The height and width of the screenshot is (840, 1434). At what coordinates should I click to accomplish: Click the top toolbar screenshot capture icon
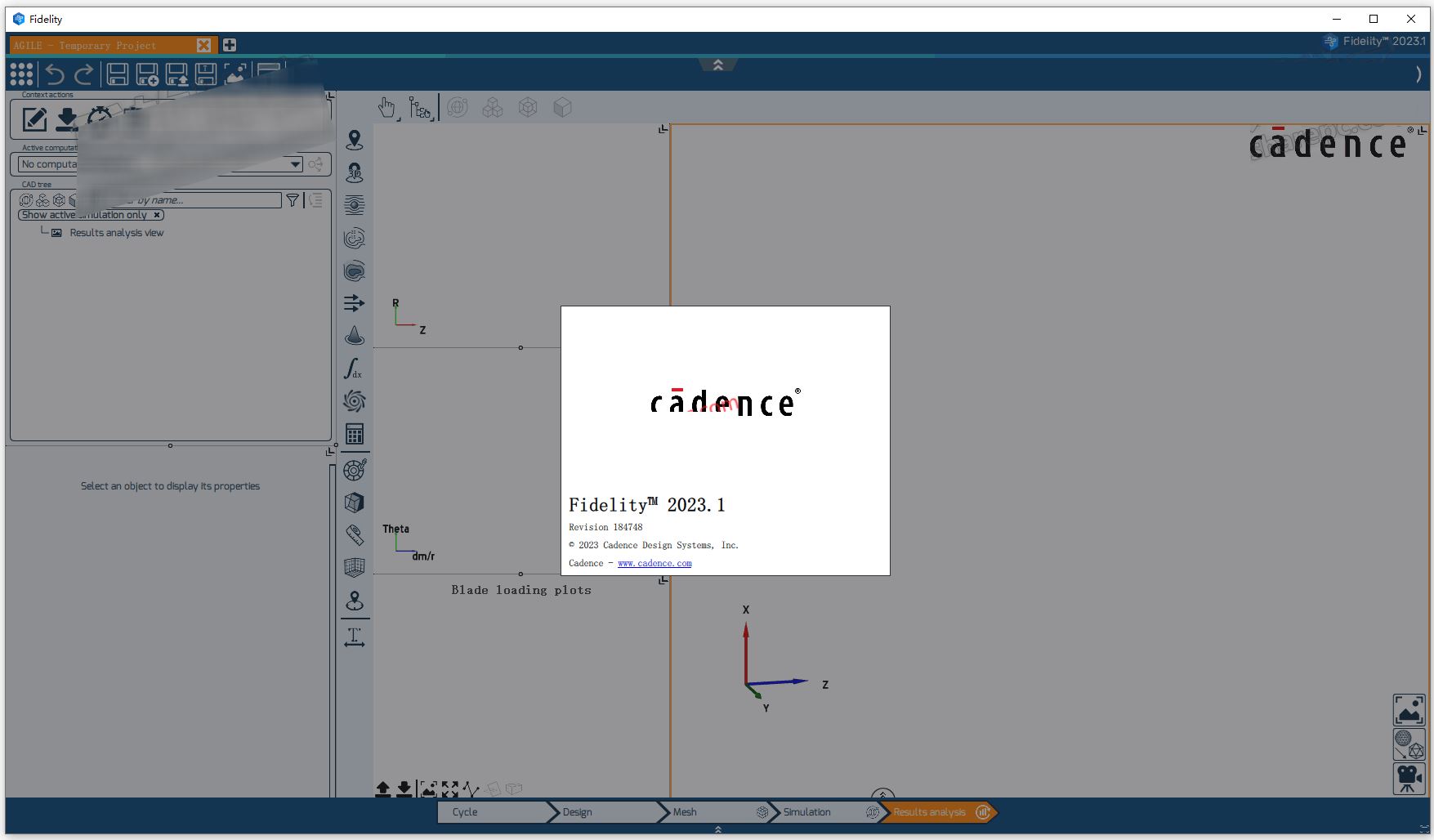[x=235, y=74]
